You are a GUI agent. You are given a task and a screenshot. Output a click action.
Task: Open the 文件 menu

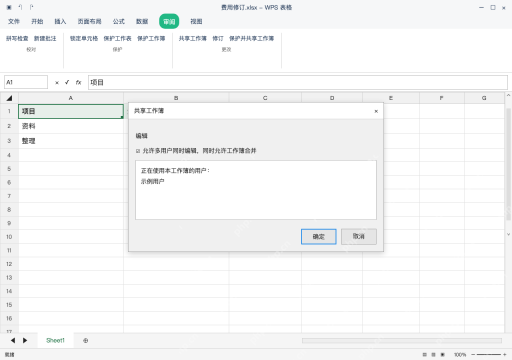14,21
